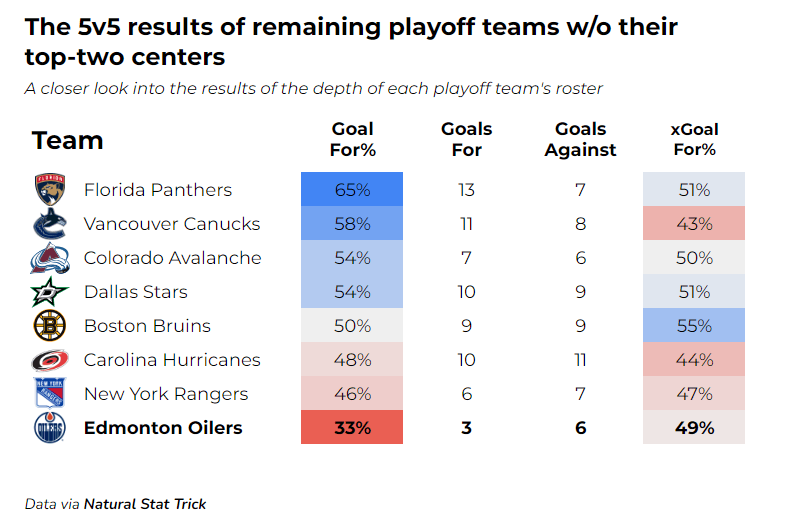This screenshot has width=792, height=526.
Task: Click Florida's 65% Goal For cell
Action: coord(352,190)
